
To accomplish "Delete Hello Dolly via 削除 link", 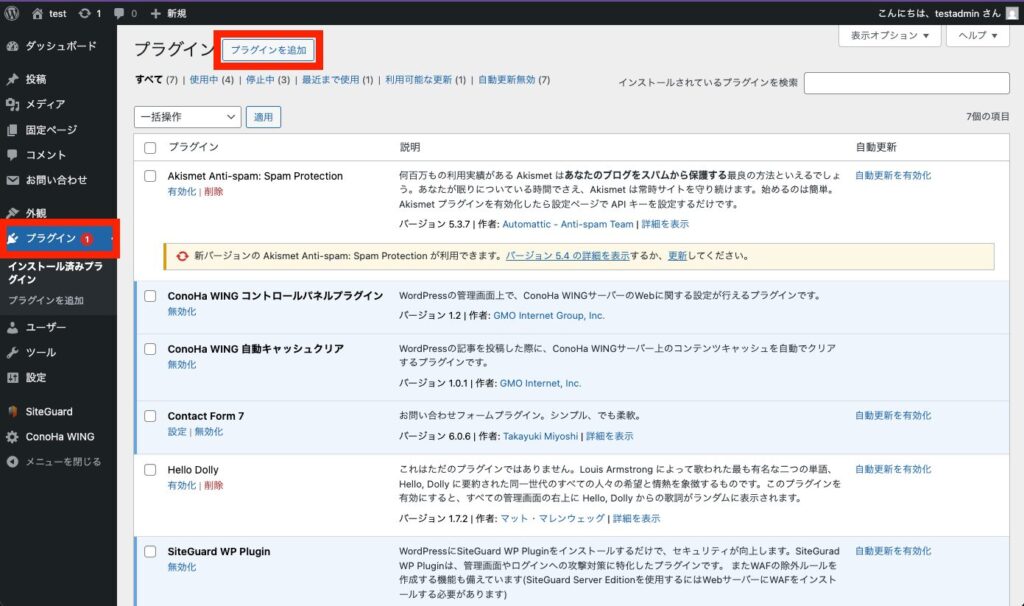I will (214, 485).
